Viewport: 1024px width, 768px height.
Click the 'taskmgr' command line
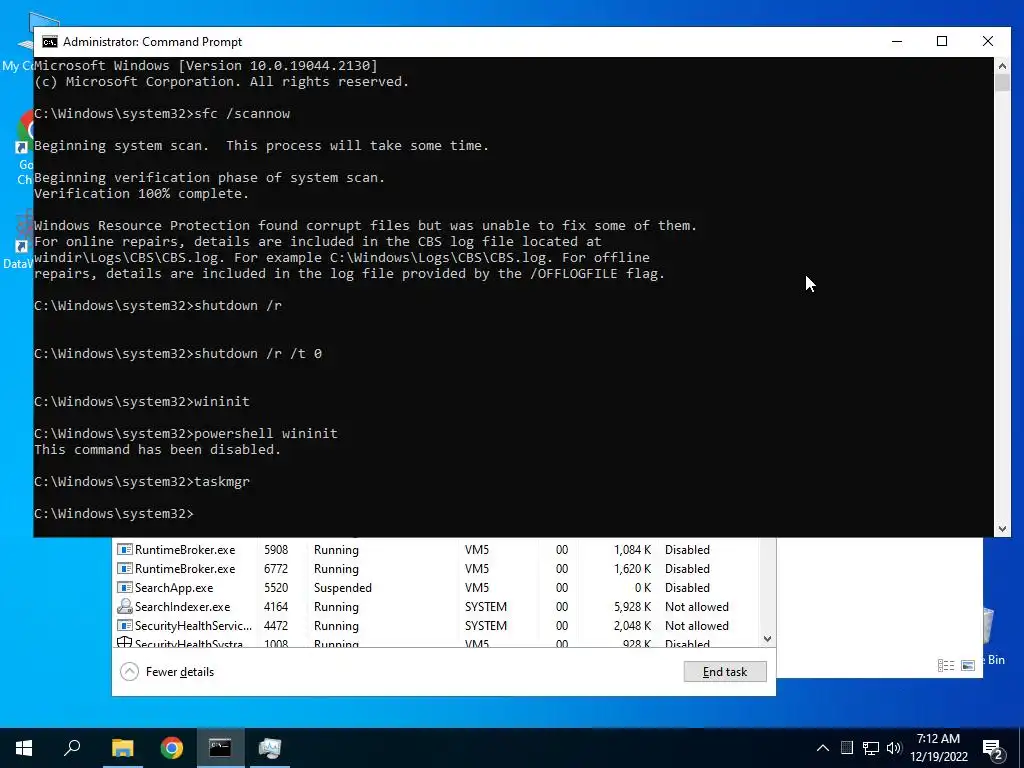tap(142, 481)
